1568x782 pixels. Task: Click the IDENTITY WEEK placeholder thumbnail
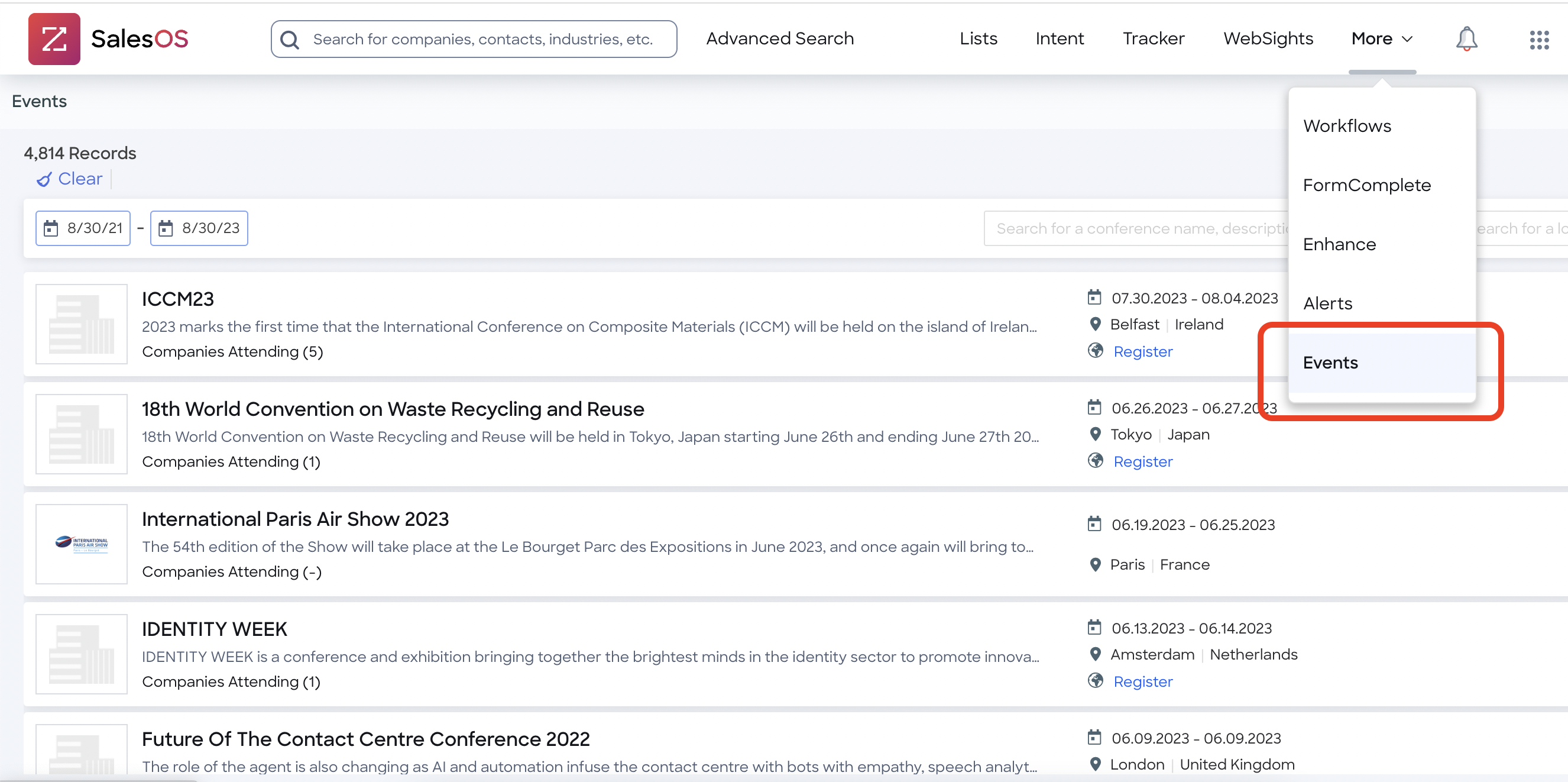pos(82,654)
